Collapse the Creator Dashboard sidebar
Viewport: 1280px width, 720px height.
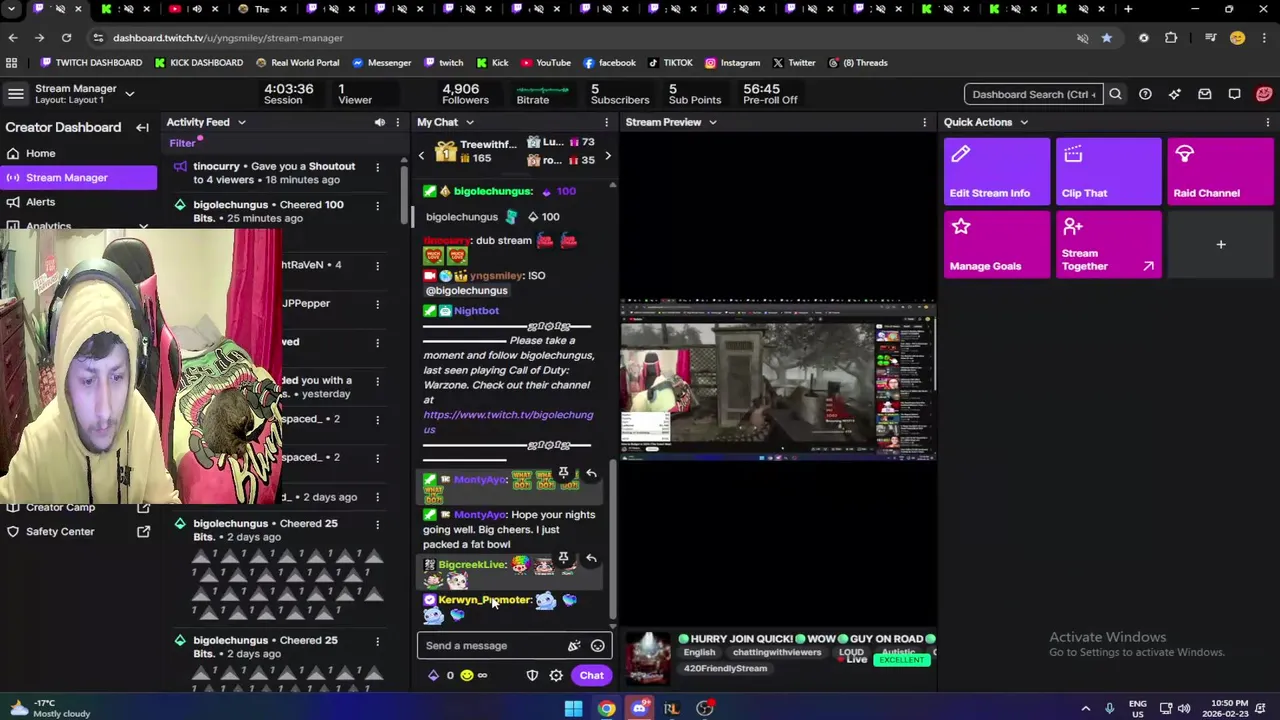pos(142,127)
